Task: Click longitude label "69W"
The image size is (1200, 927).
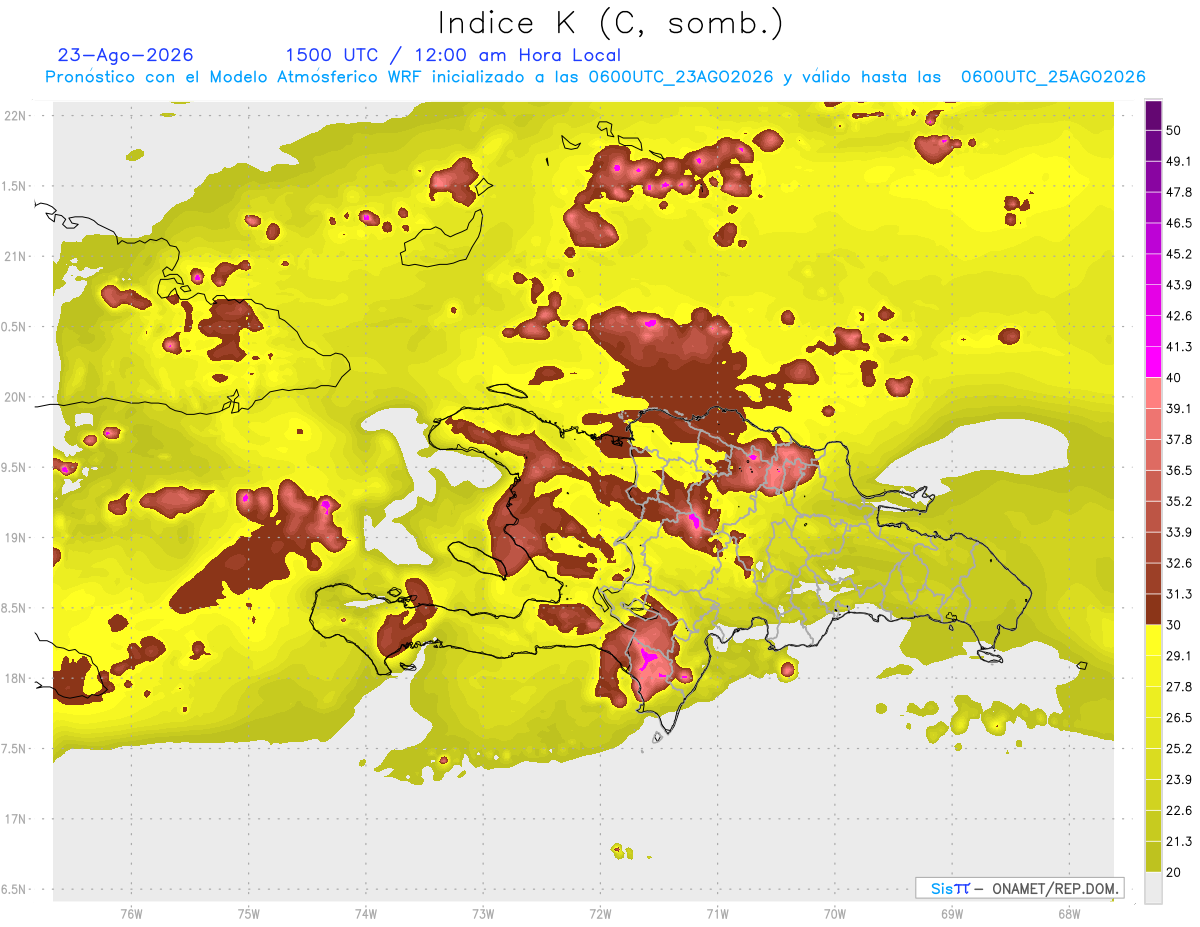Action: 952,914
